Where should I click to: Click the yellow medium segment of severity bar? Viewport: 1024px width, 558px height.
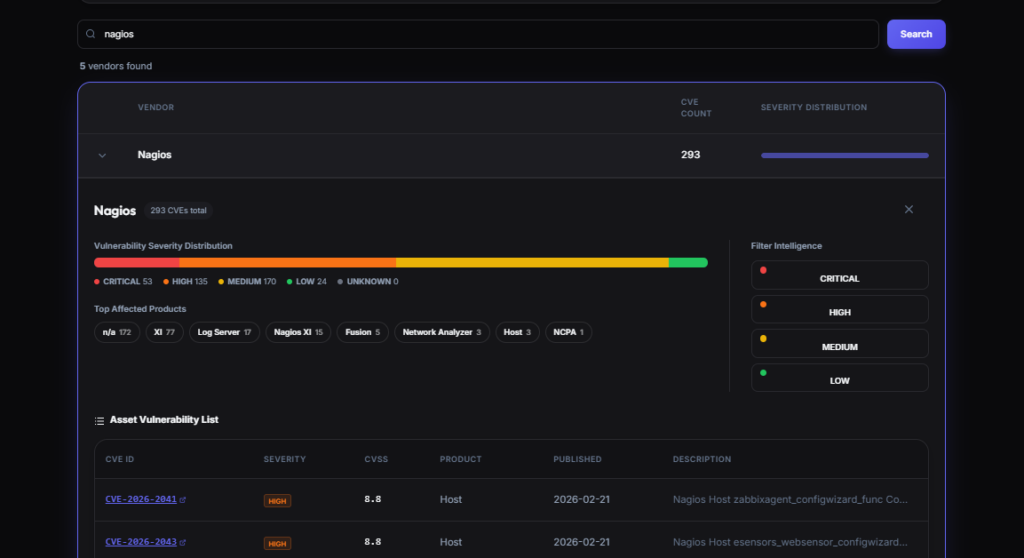point(532,262)
